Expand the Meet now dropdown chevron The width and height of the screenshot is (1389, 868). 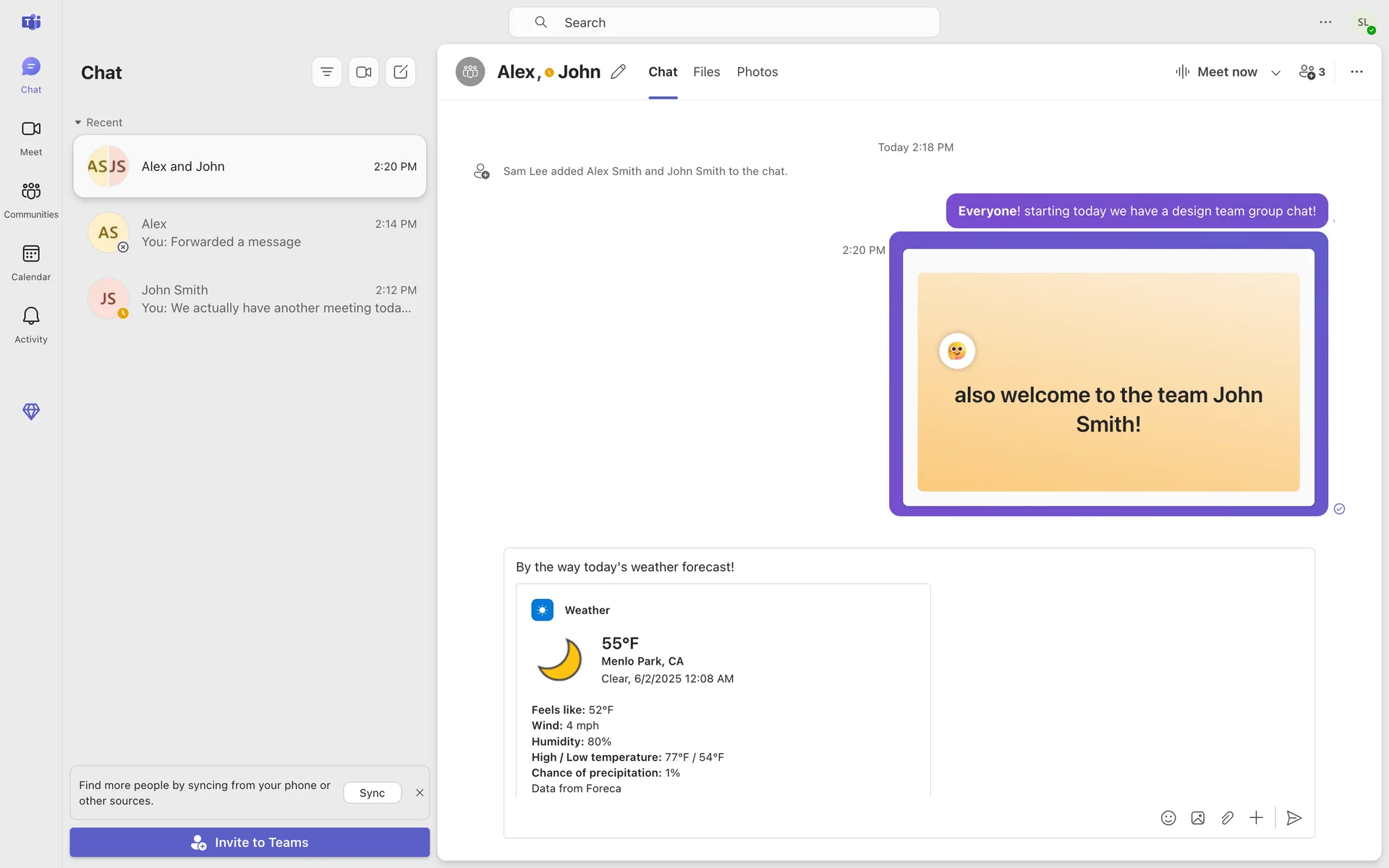click(1275, 72)
